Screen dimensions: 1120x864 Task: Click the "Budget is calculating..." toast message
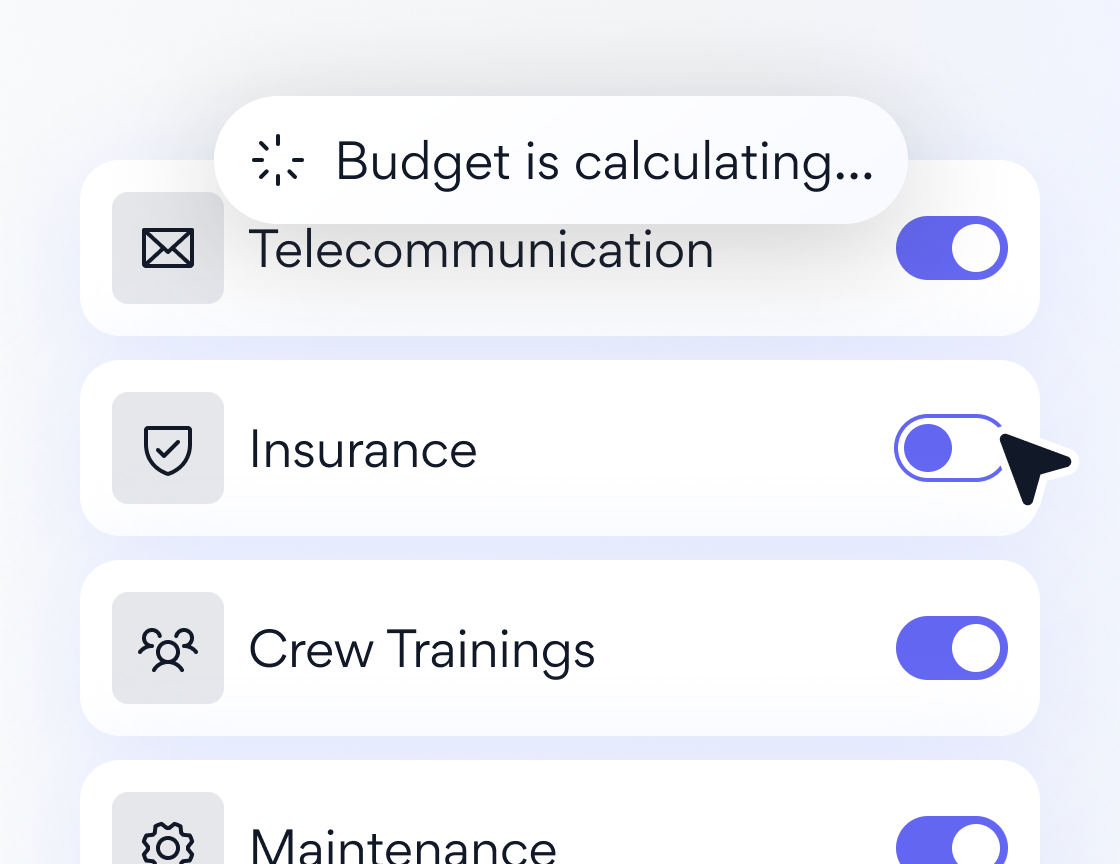point(604,160)
